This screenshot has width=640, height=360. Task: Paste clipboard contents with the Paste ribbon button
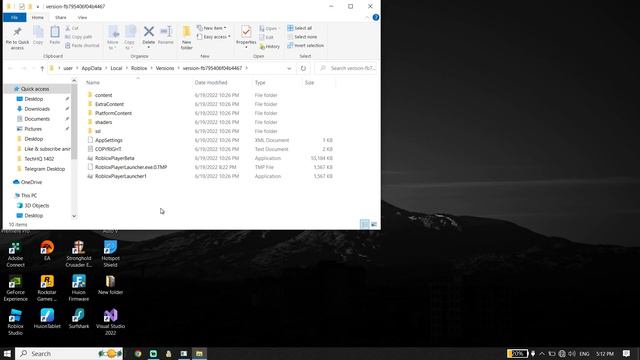55,35
